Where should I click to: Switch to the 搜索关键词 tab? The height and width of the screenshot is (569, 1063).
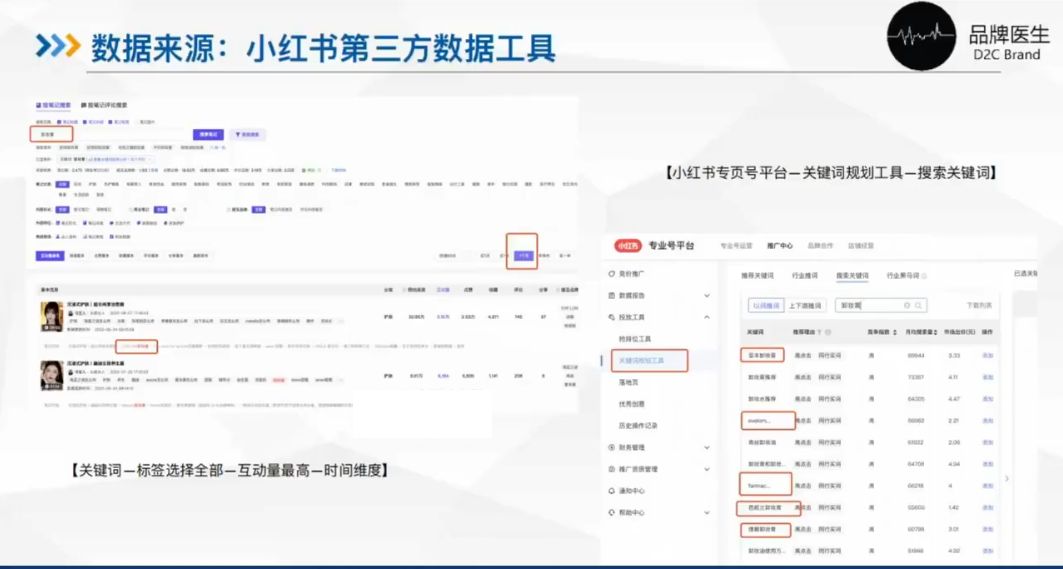tap(852, 276)
